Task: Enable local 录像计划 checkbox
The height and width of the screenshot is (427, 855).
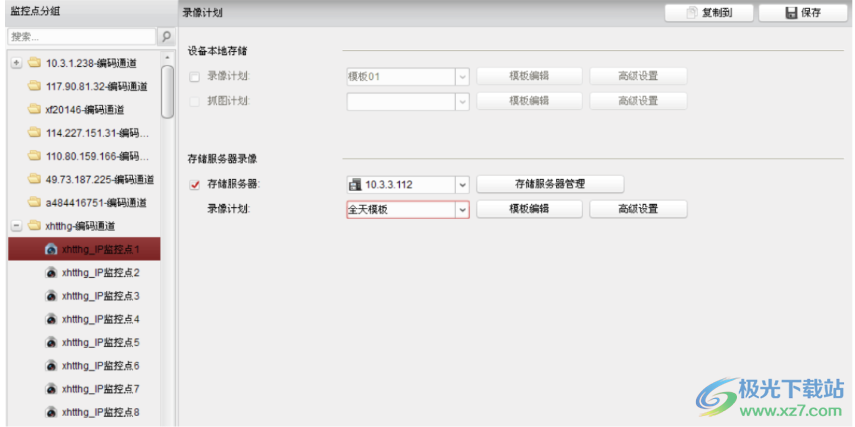Action: 195,77
